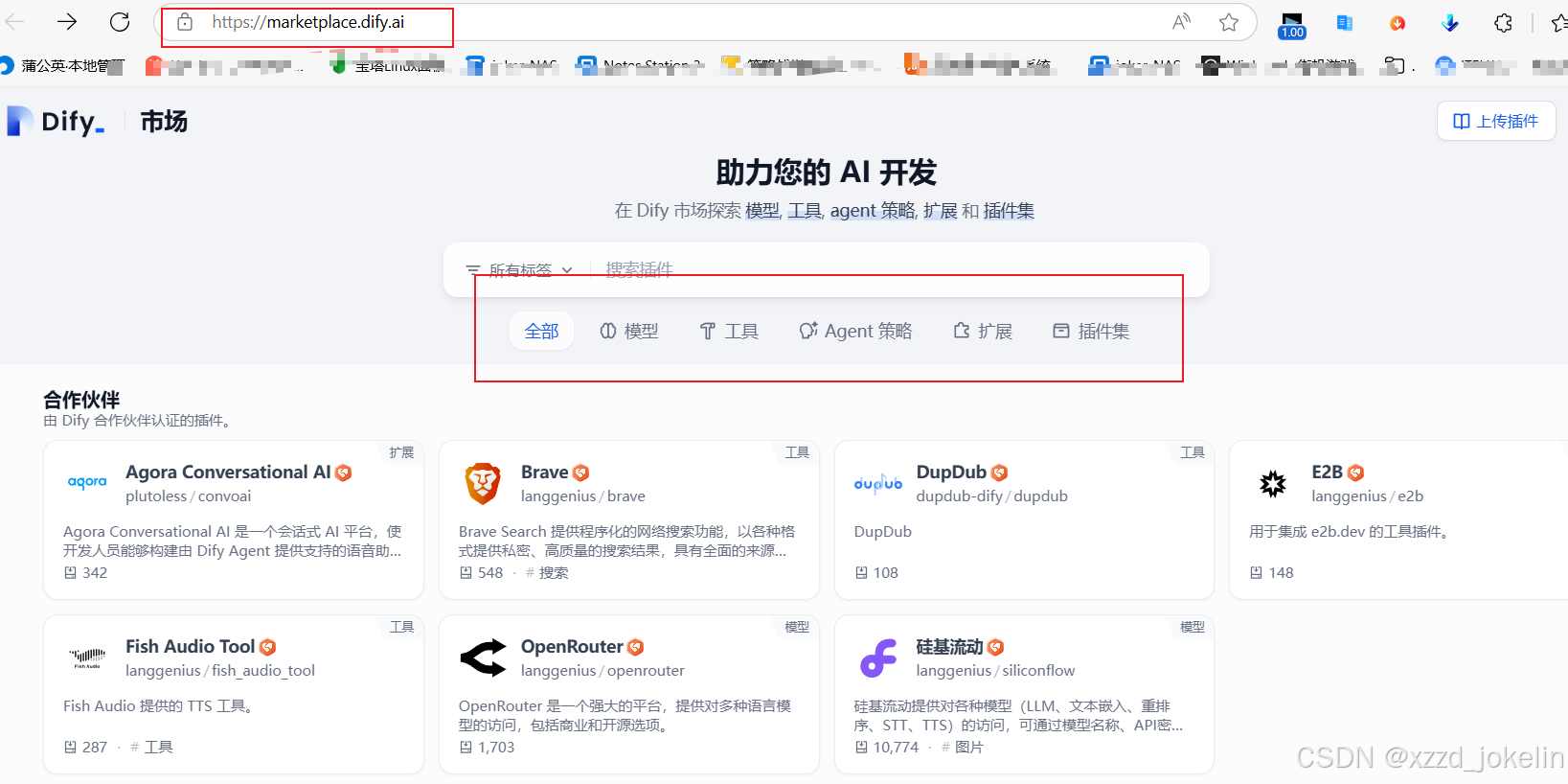Reload the page with refresh icon
The image size is (1568, 784).
(x=120, y=21)
